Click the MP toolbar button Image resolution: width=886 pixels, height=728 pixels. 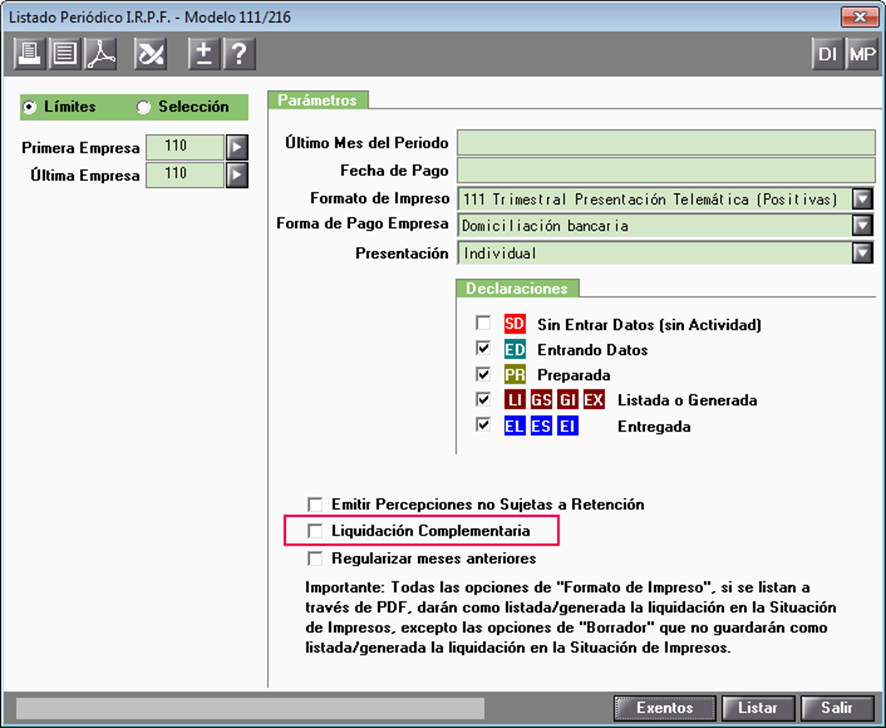click(x=861, y=55)
